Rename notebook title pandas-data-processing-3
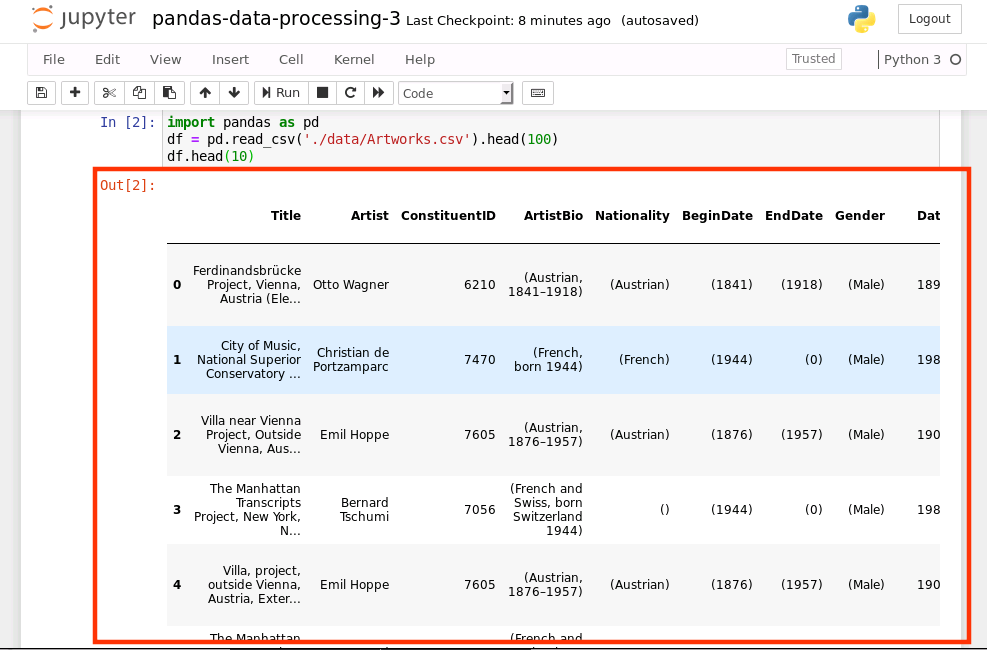The height and width of the screenshot is (650, 987). click(276, 19)
